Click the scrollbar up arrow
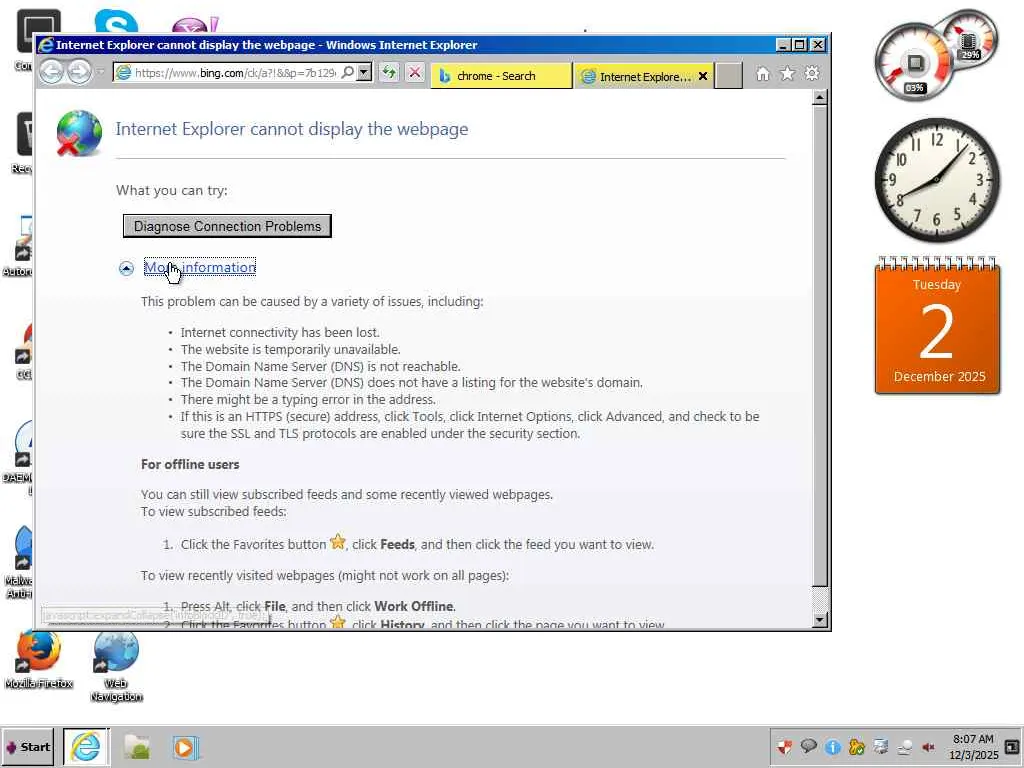Image resolution: width=1024 pixels, height=768 pixels. (x=820, y=98)
